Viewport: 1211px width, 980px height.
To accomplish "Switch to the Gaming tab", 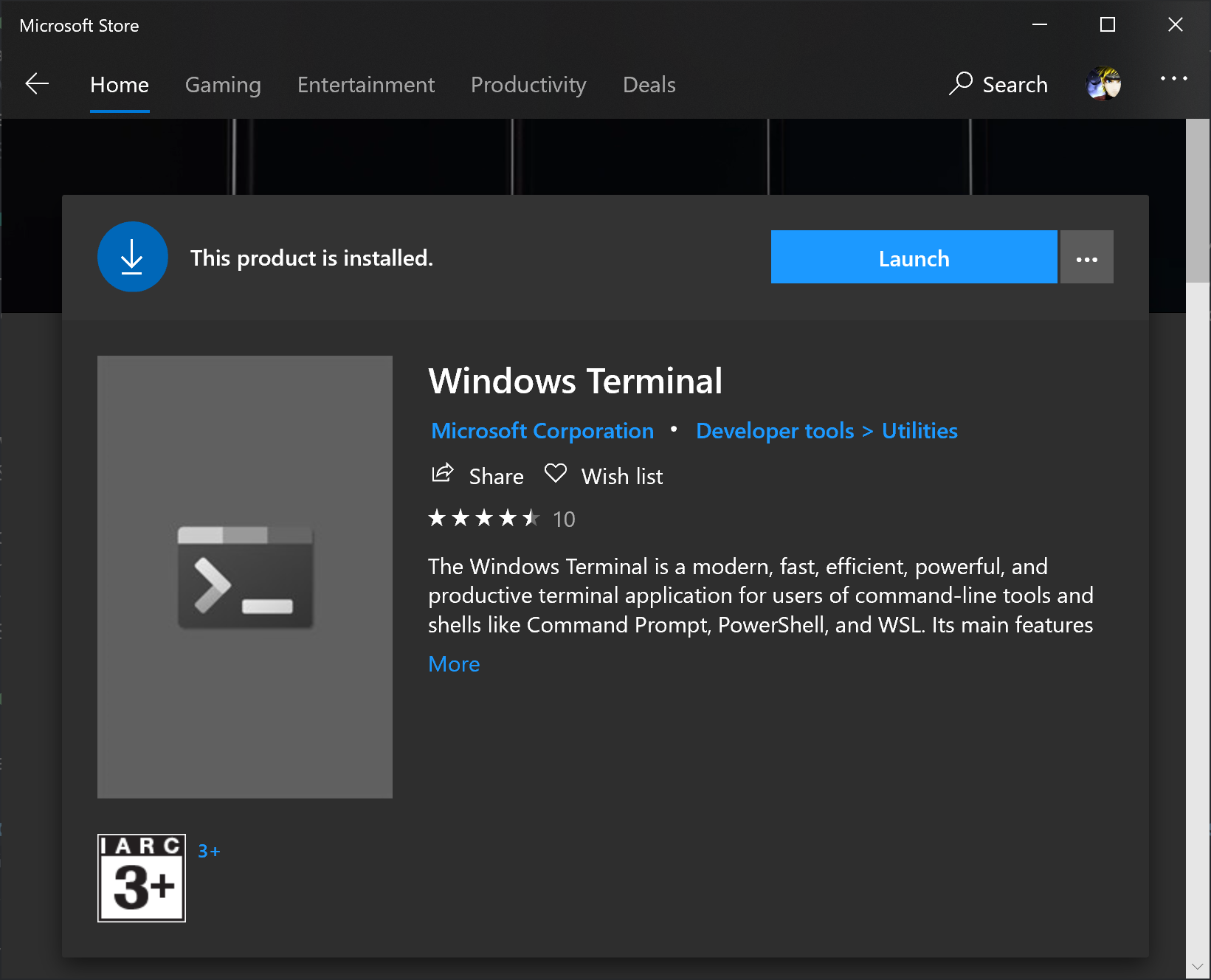I will click(x=223, y=84).
